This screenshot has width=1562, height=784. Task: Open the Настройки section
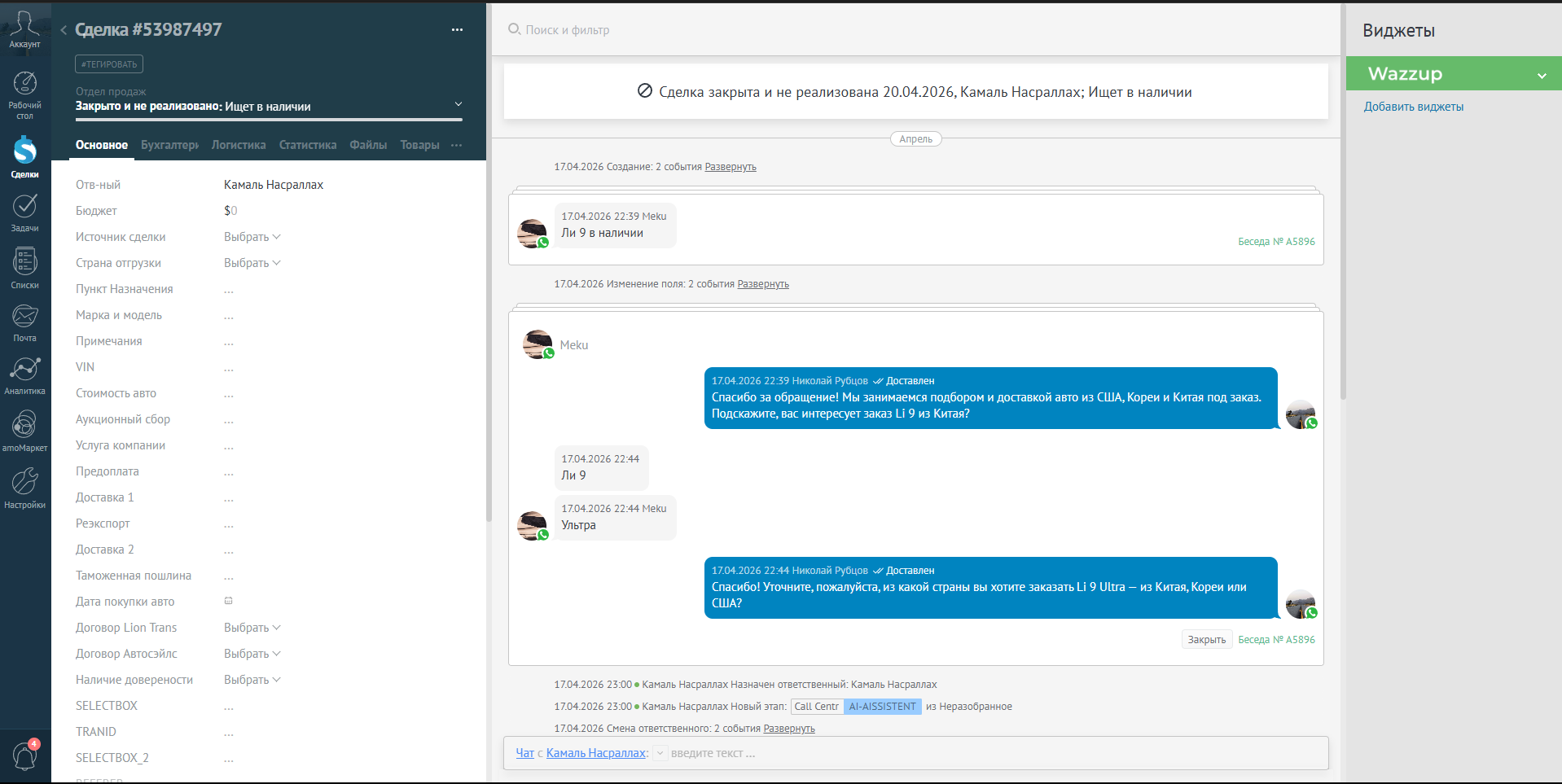[24, 488]
